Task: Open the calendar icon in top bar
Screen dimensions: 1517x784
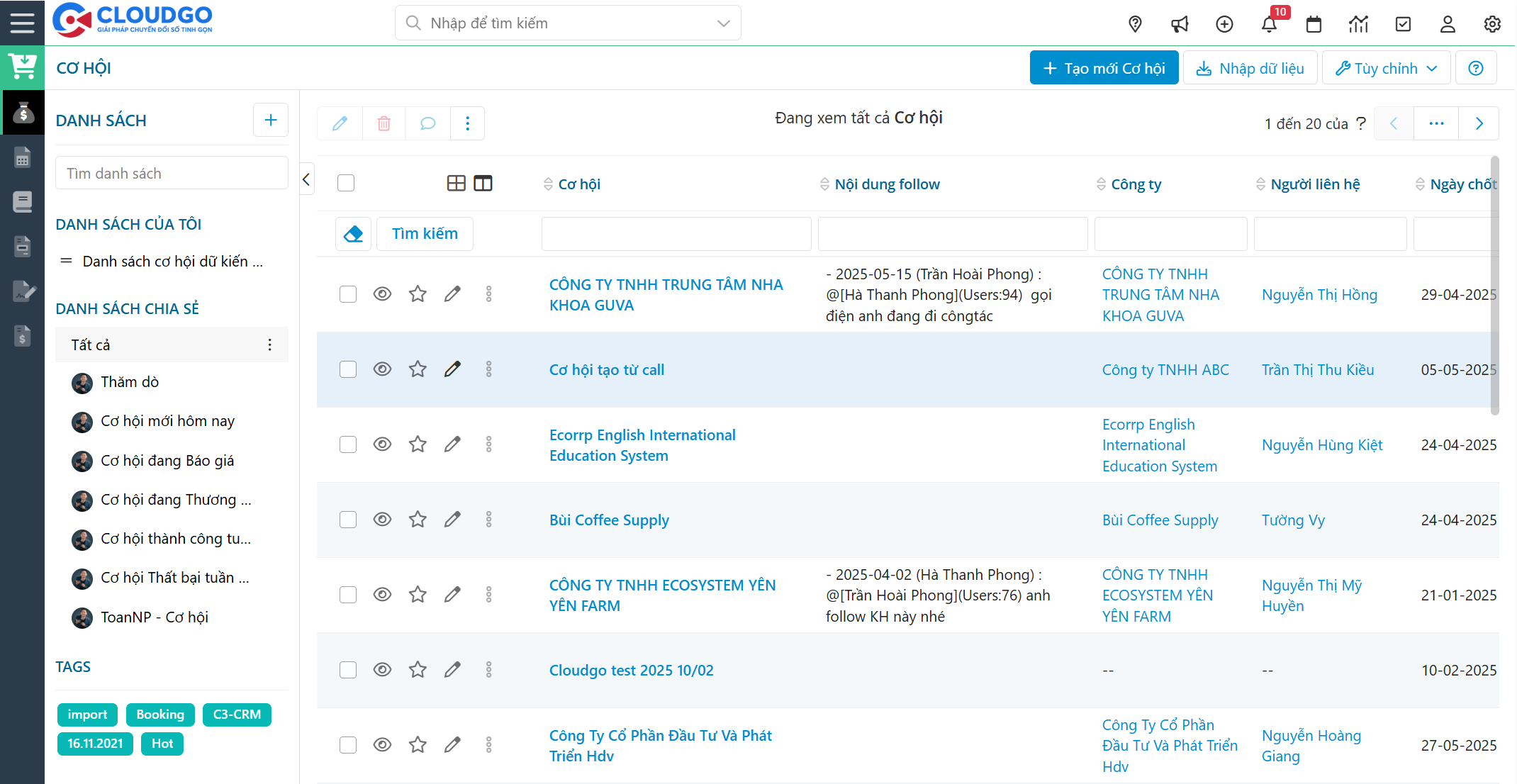Action: 1314,24
